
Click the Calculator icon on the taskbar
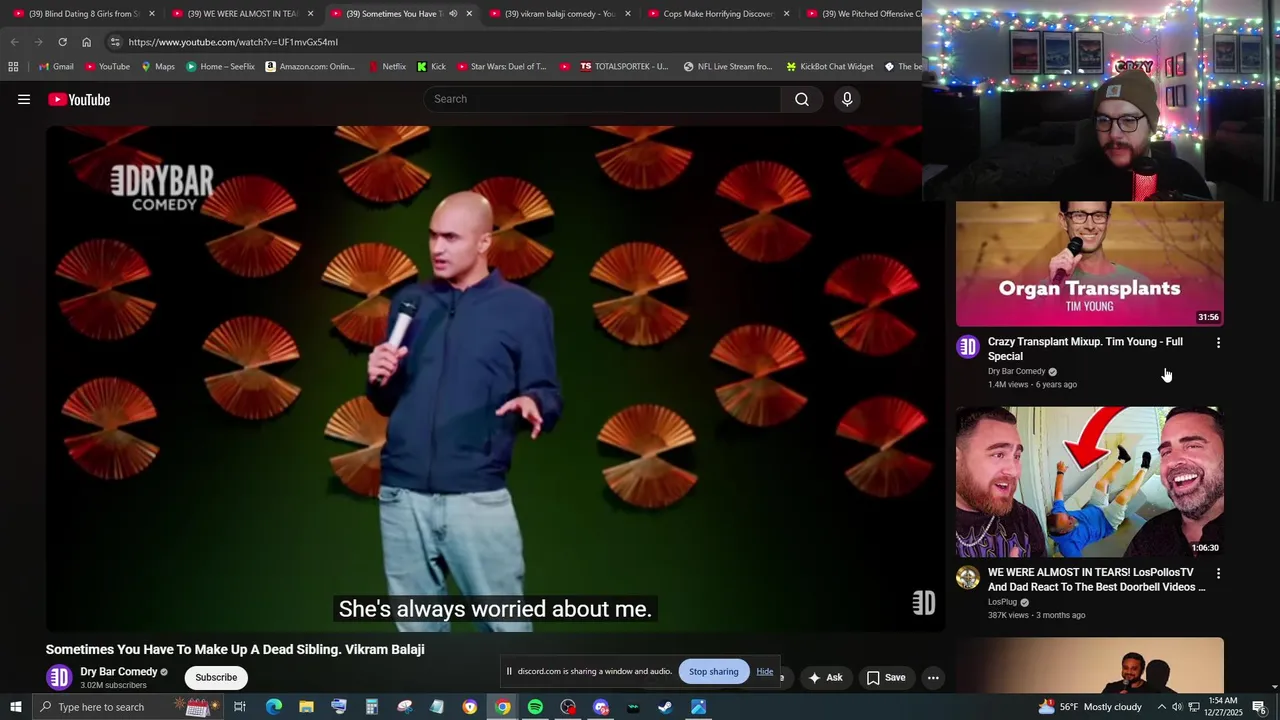[x=371, y=707]
